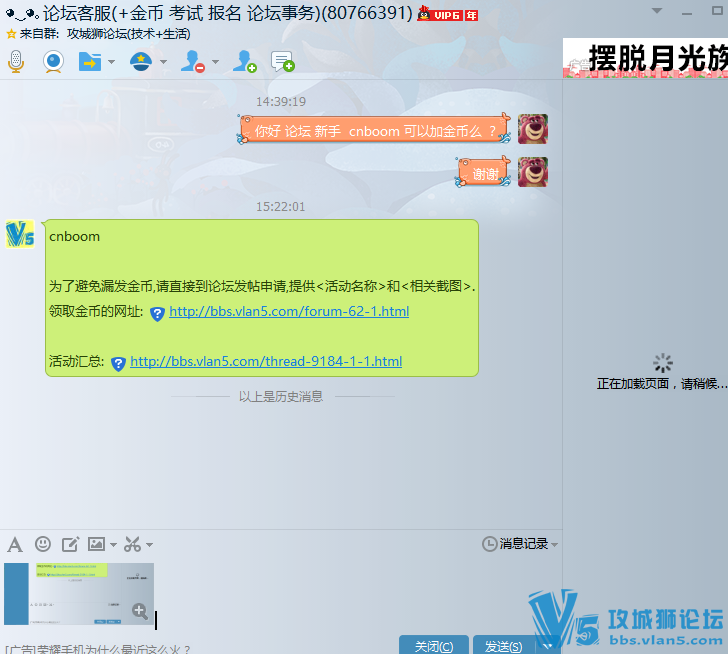Click the send file folder icon

coord(90,61)
